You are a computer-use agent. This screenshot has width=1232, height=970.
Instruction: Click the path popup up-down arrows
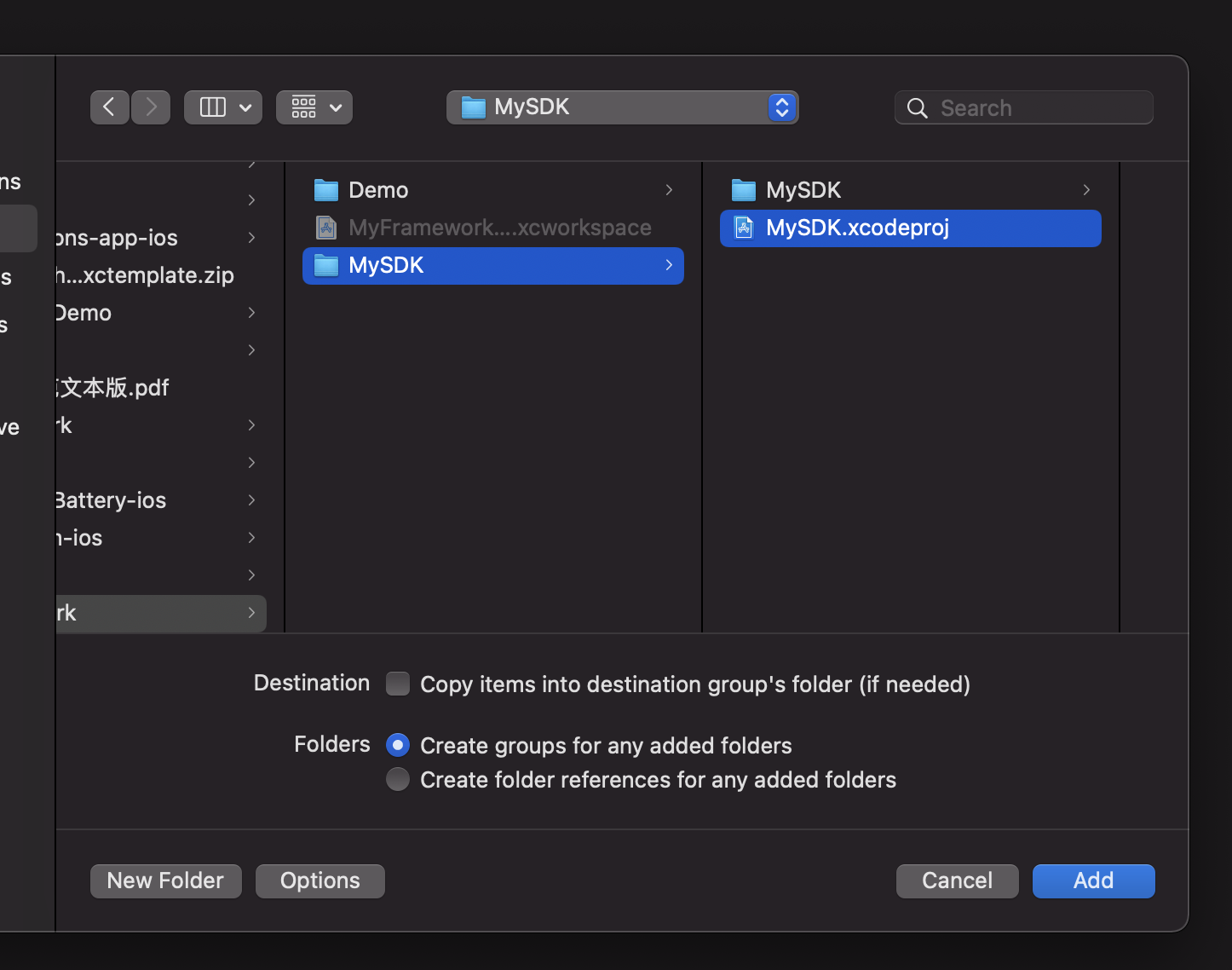click(781, 107)
